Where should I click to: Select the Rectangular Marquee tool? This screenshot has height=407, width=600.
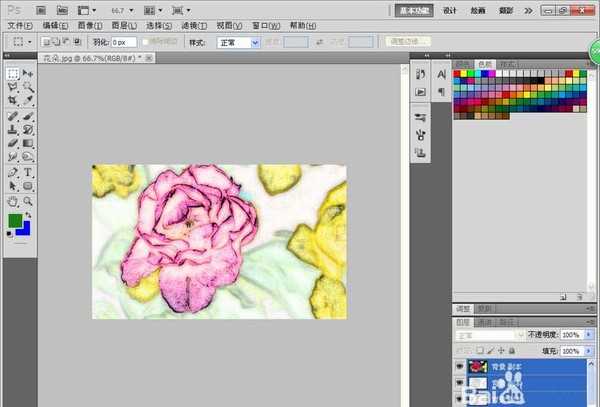click(12, 74)
